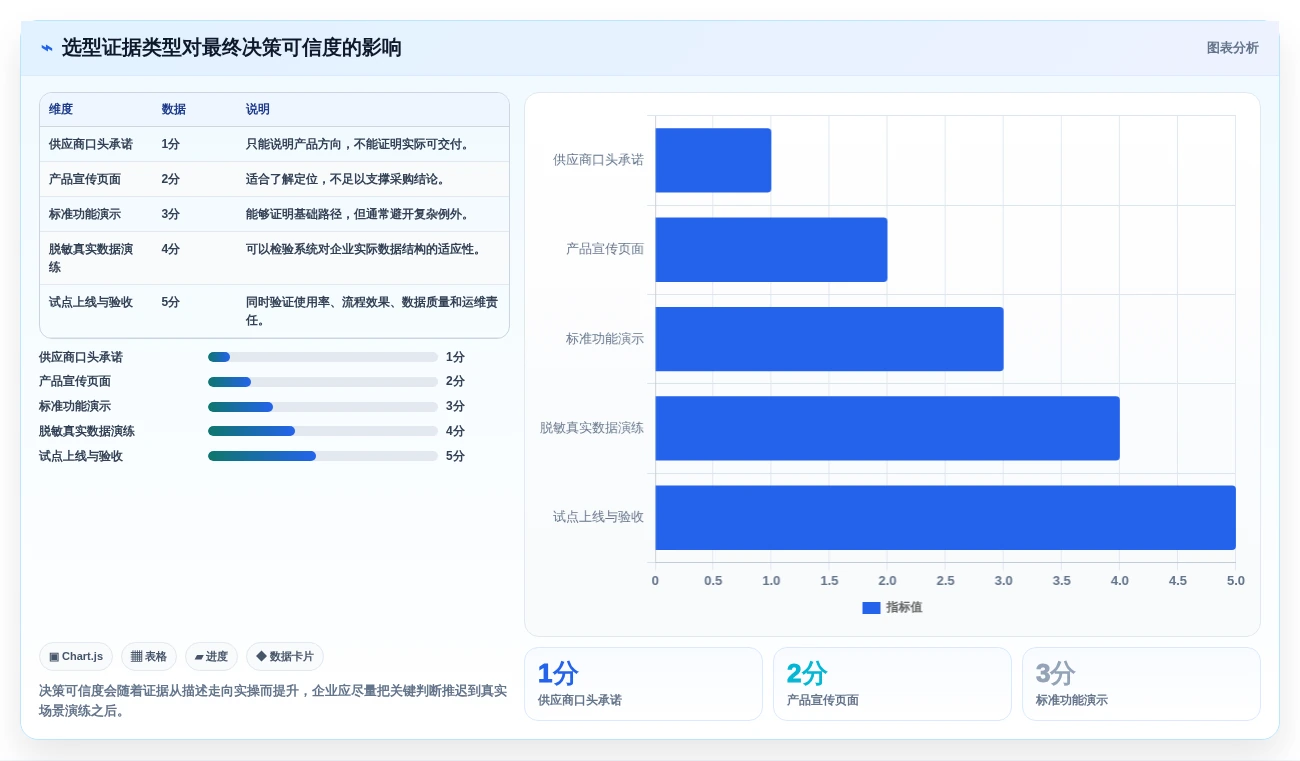Click the 试点上线与验收 progress bar
This screenshot has height=761, width=1300.
coord(323,456)
